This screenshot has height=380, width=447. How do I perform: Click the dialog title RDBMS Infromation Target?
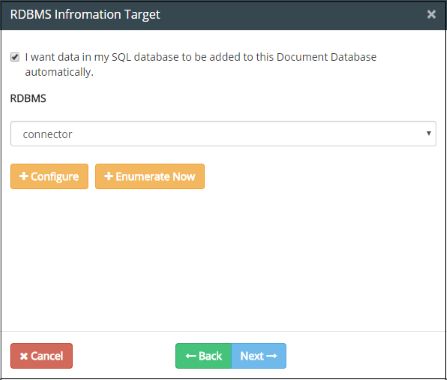[85, 15]
